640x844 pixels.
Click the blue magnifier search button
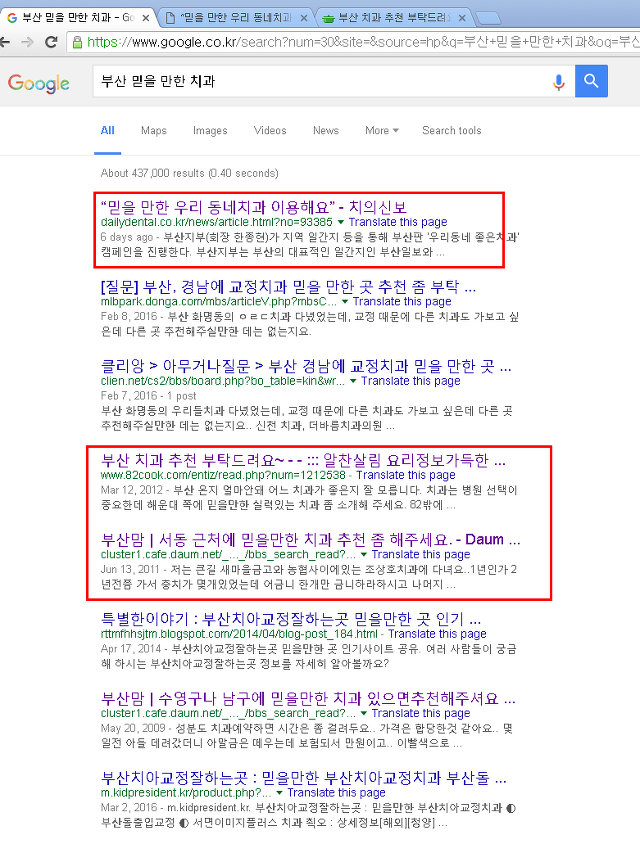(x=591, y=81)
